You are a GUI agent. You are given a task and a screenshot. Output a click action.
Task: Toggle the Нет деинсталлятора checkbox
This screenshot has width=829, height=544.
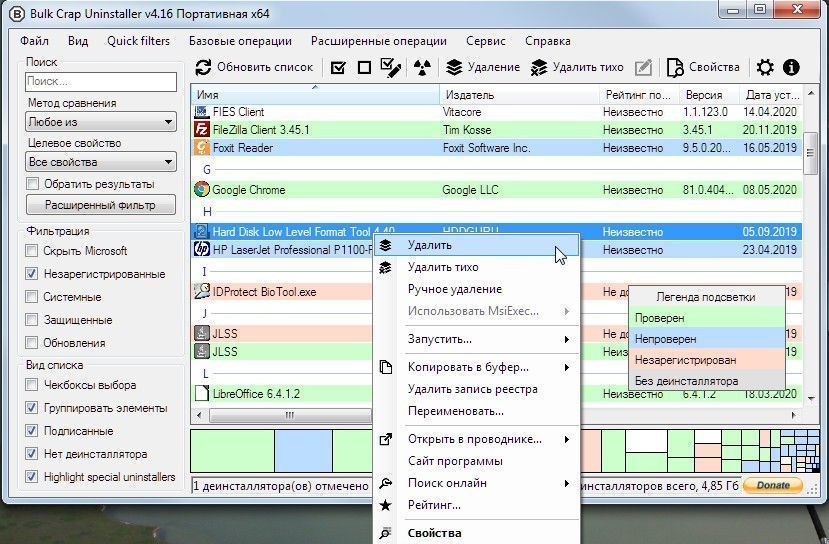32,454
